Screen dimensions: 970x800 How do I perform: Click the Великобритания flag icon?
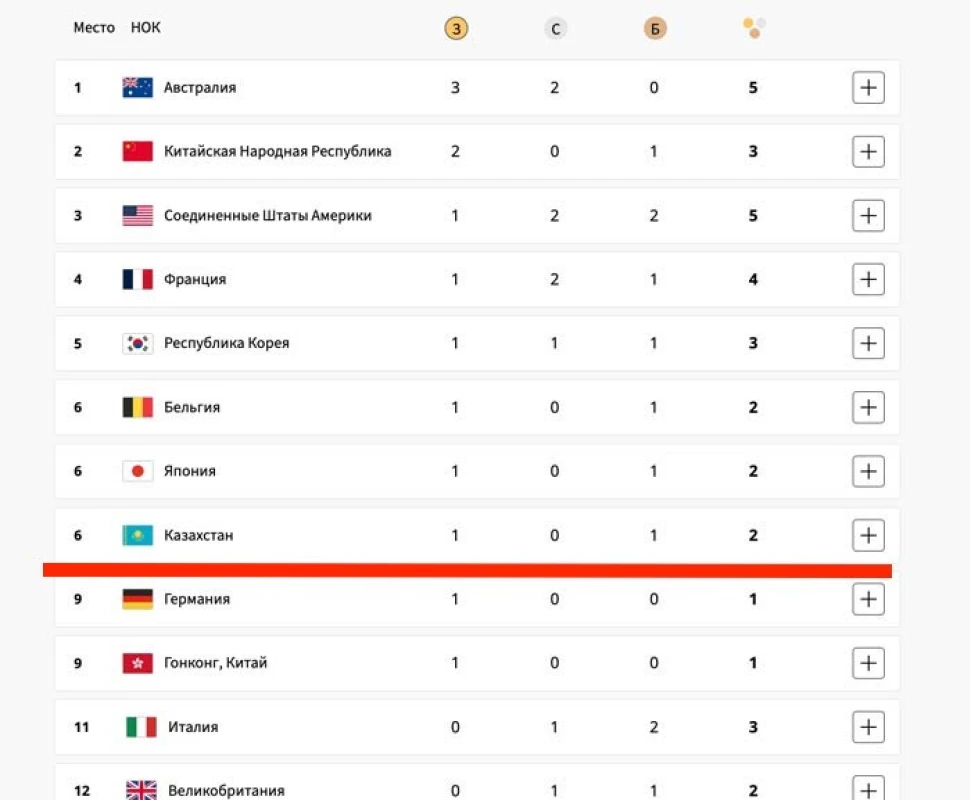point(141,790)
